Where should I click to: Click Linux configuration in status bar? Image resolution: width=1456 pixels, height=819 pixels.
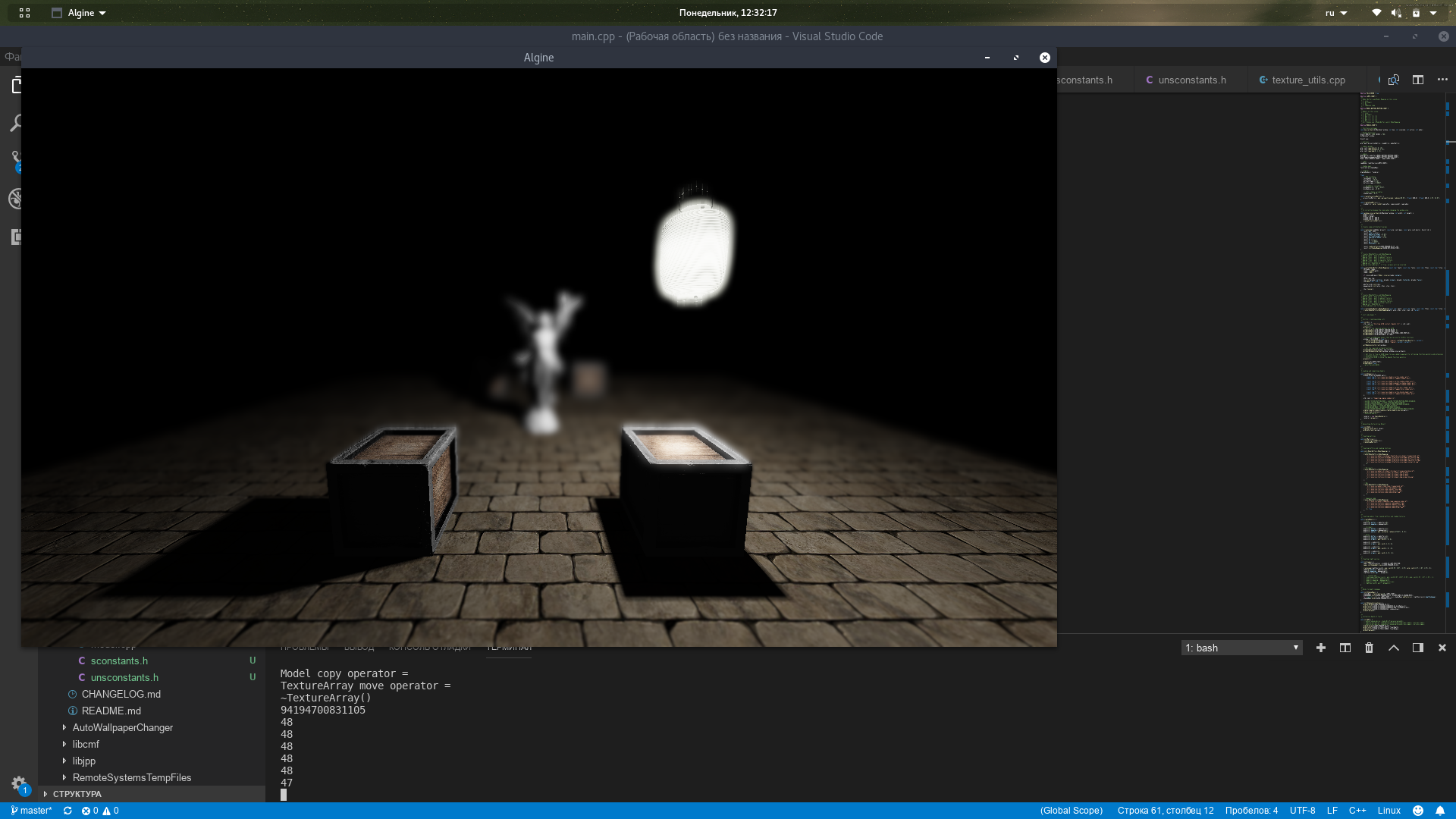[1389, 811]
